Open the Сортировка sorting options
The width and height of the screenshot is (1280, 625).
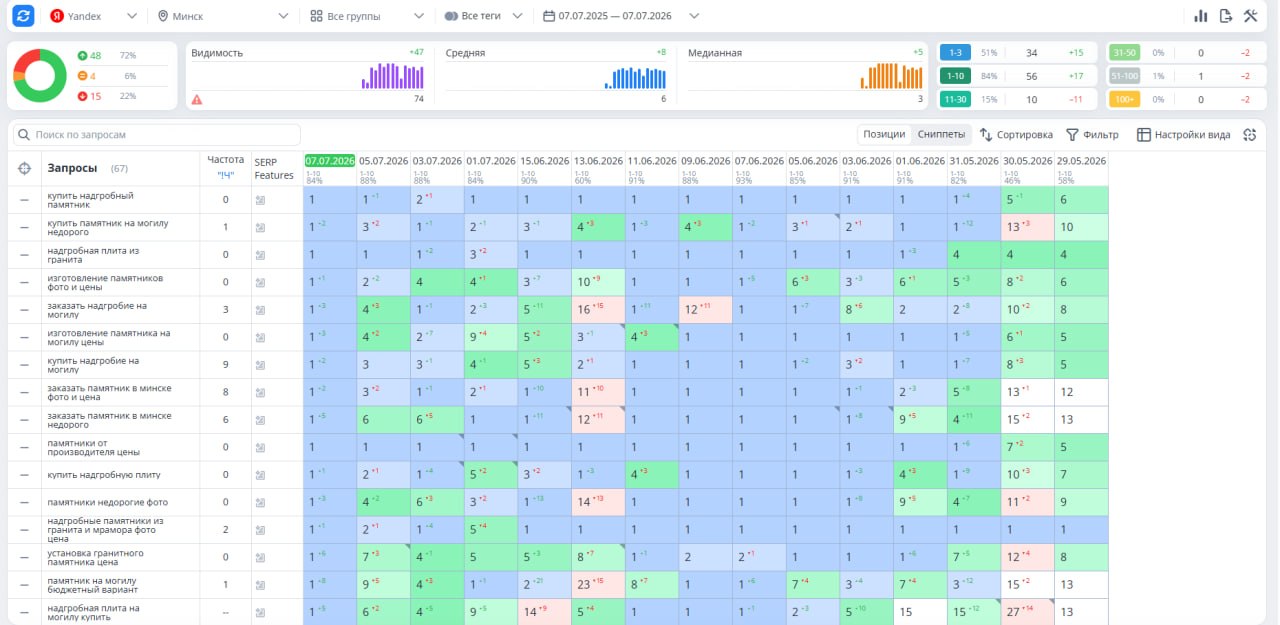tap(1016, 135)
